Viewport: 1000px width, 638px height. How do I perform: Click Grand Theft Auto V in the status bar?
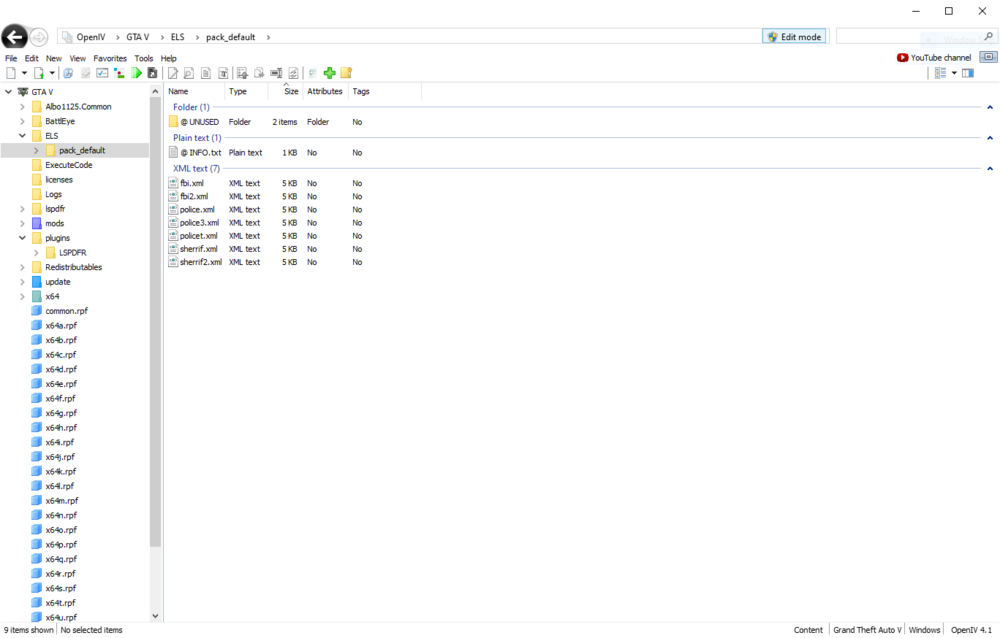(x=866, y=629)
